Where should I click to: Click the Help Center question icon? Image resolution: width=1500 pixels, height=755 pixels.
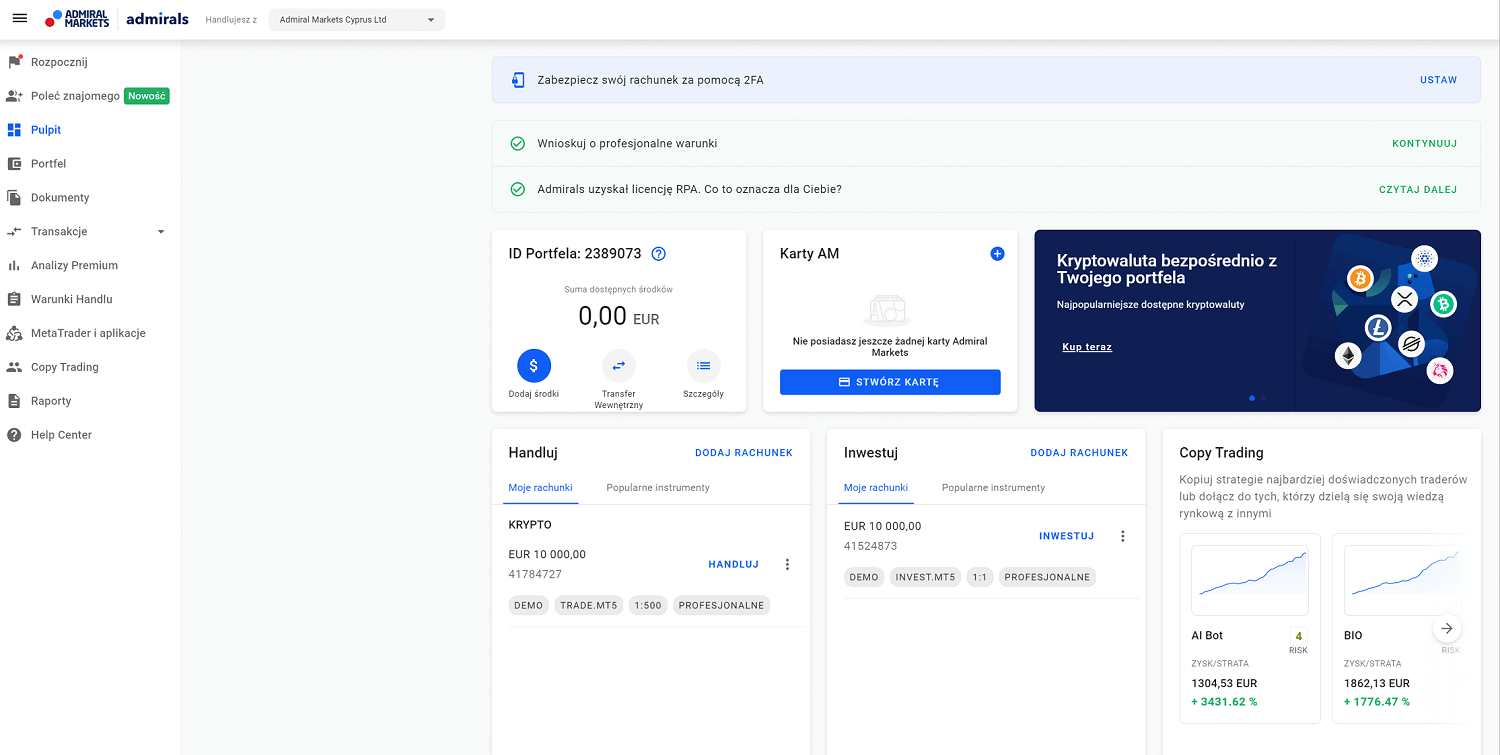coord(14,436)
